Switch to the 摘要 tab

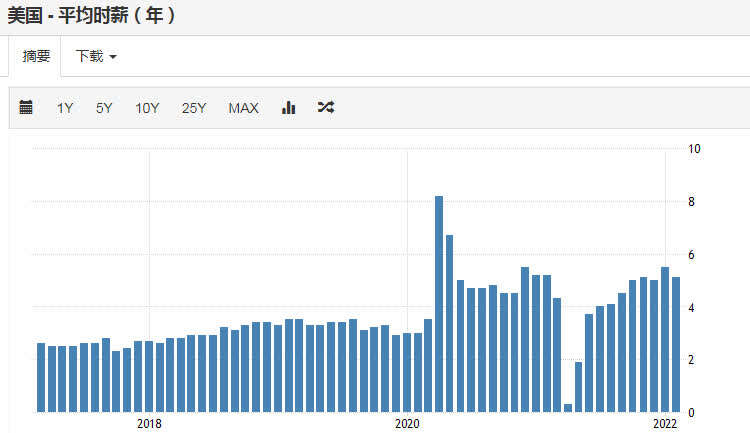click(x=37, y=56)
